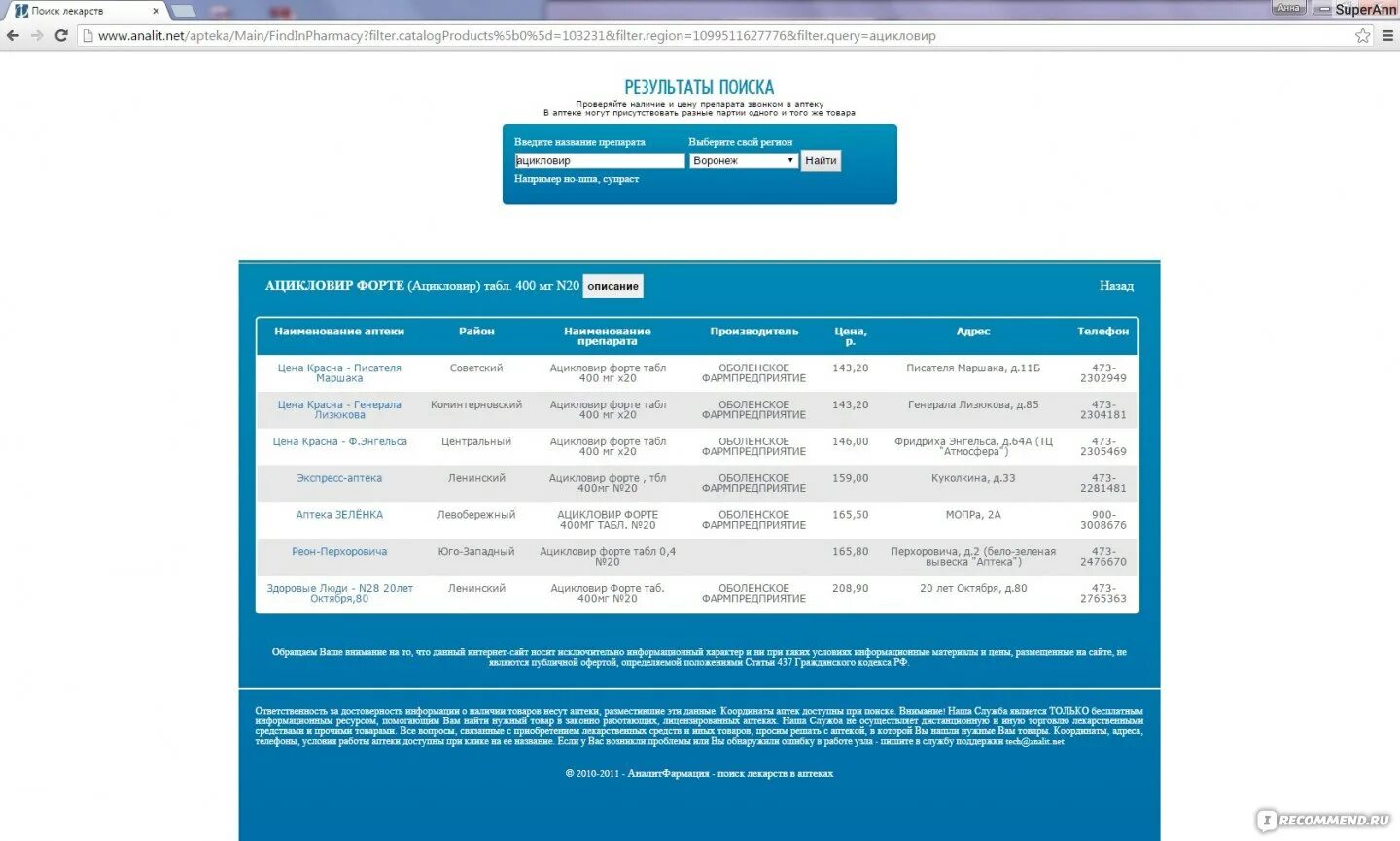The width and height of the screenshot is (1400, 841).
Task: Open the Аптека ЗЕЛЁНКА link
Action: click(x=339, y=515)
